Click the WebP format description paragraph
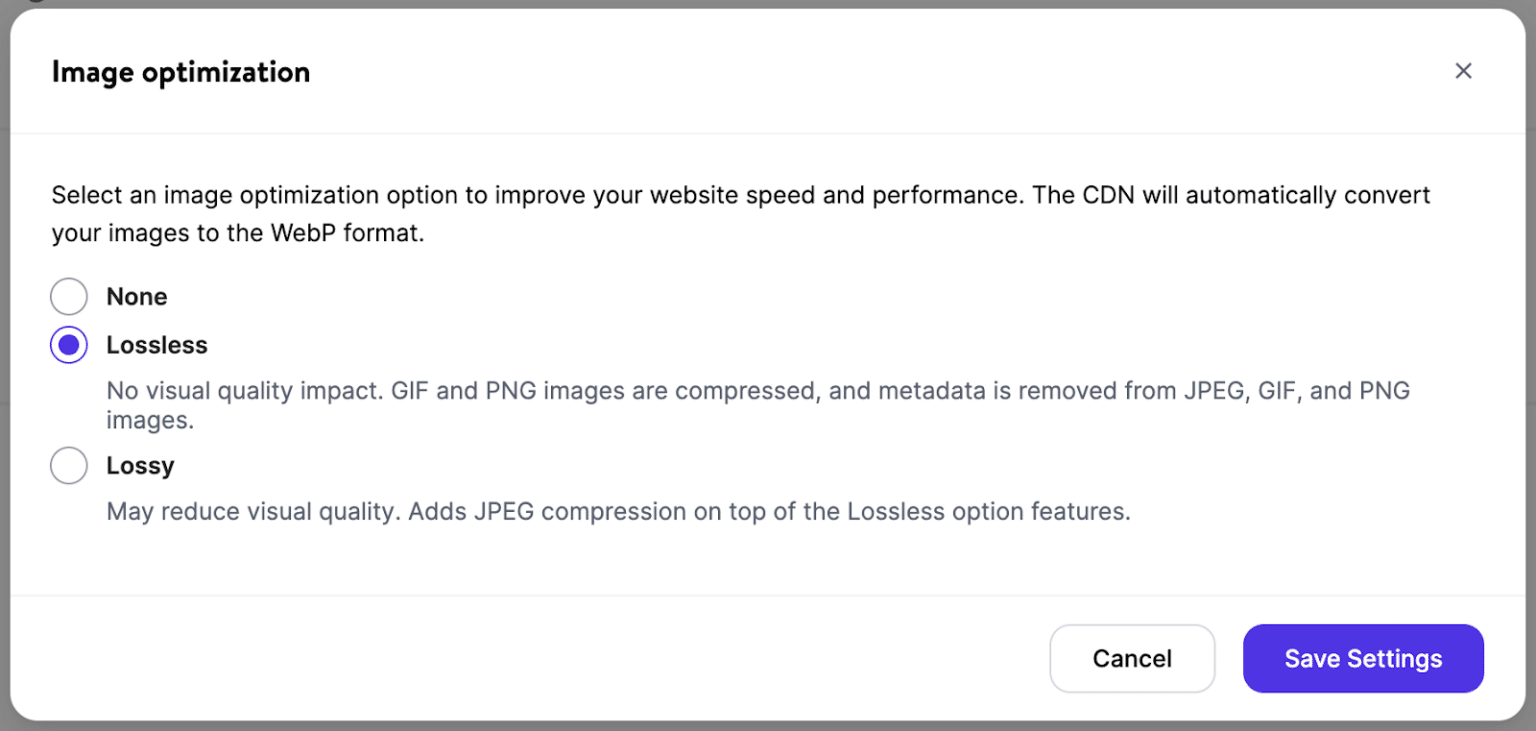The image size is (1536, 731). click(x=740, y=213)
